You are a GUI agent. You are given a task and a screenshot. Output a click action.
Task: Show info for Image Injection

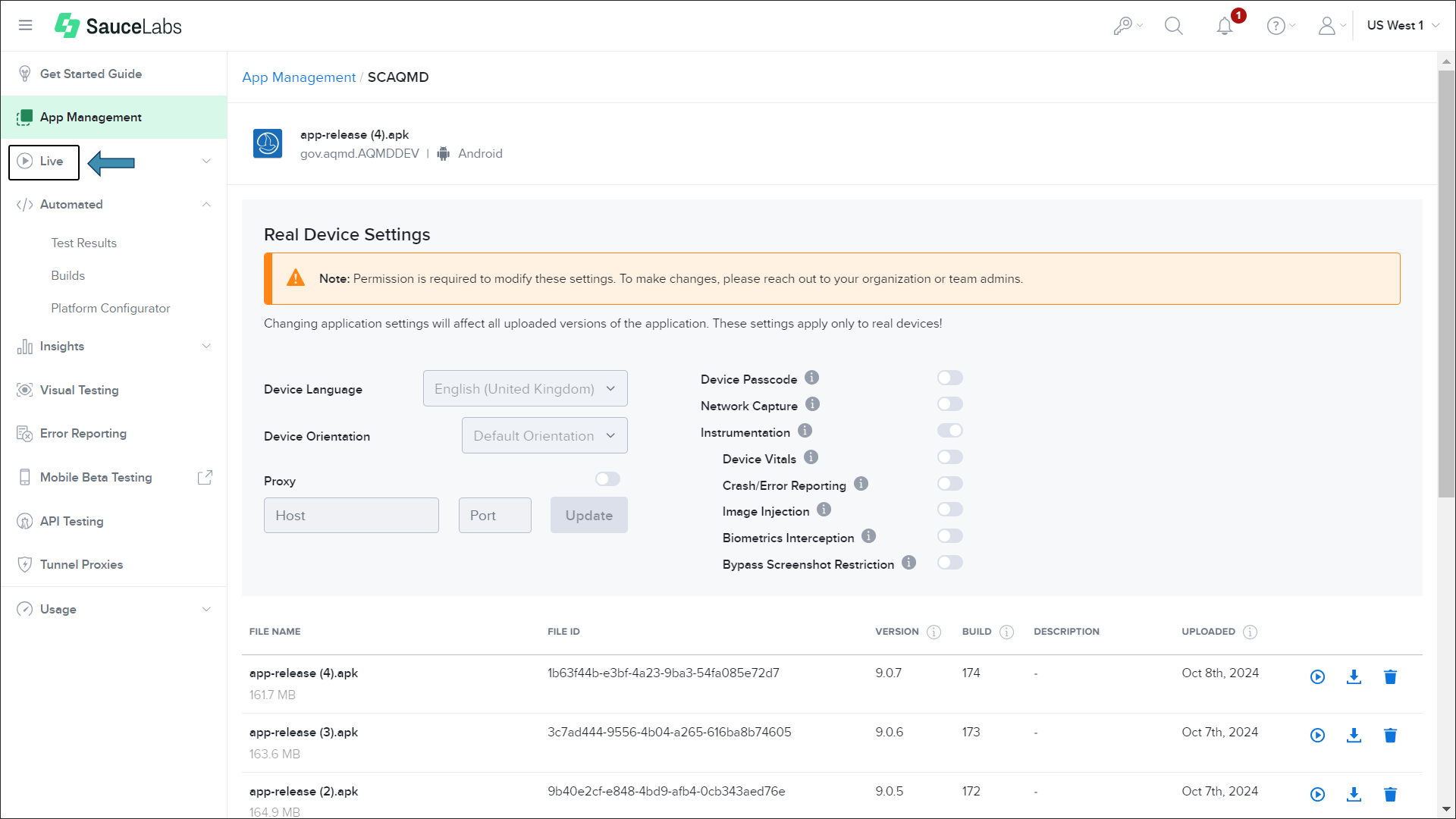pyautogui.click(x=824, y=510)
